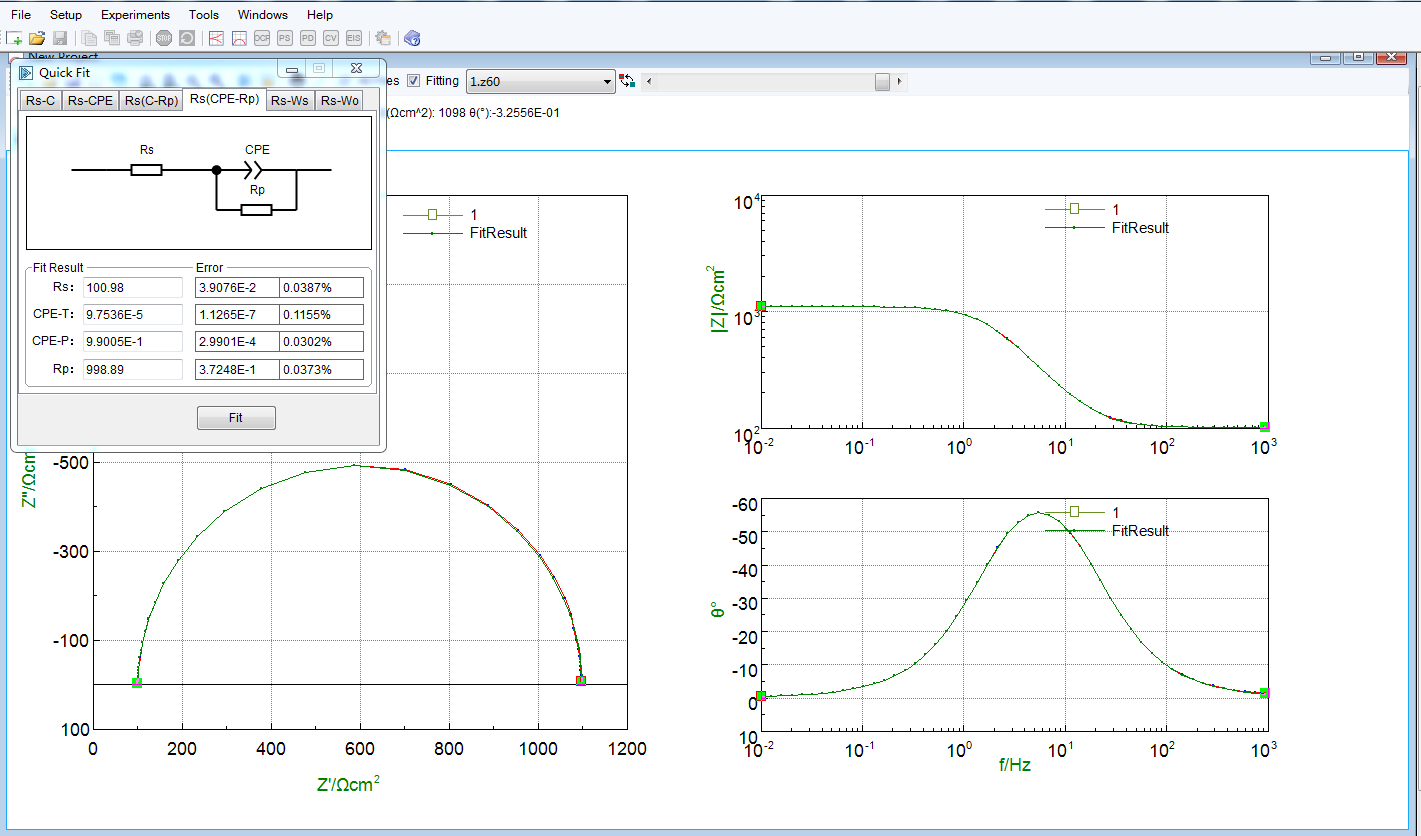Screen dimensions: 1421x836
Task: Click the horizontal scrollbar thumb next to dropdown
Action: (881, 82)
